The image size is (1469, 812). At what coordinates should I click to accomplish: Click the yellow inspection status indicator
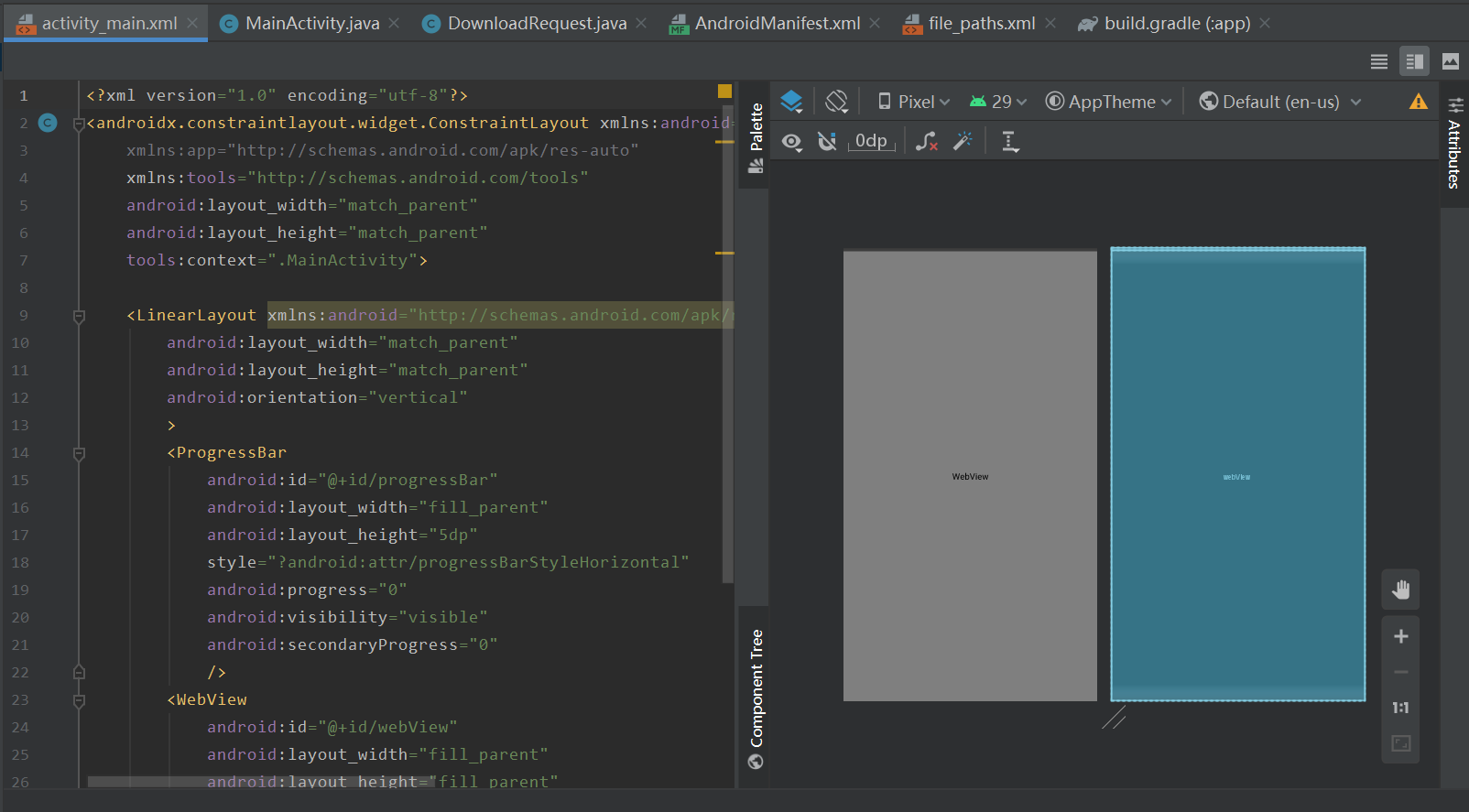pos(724,91)
